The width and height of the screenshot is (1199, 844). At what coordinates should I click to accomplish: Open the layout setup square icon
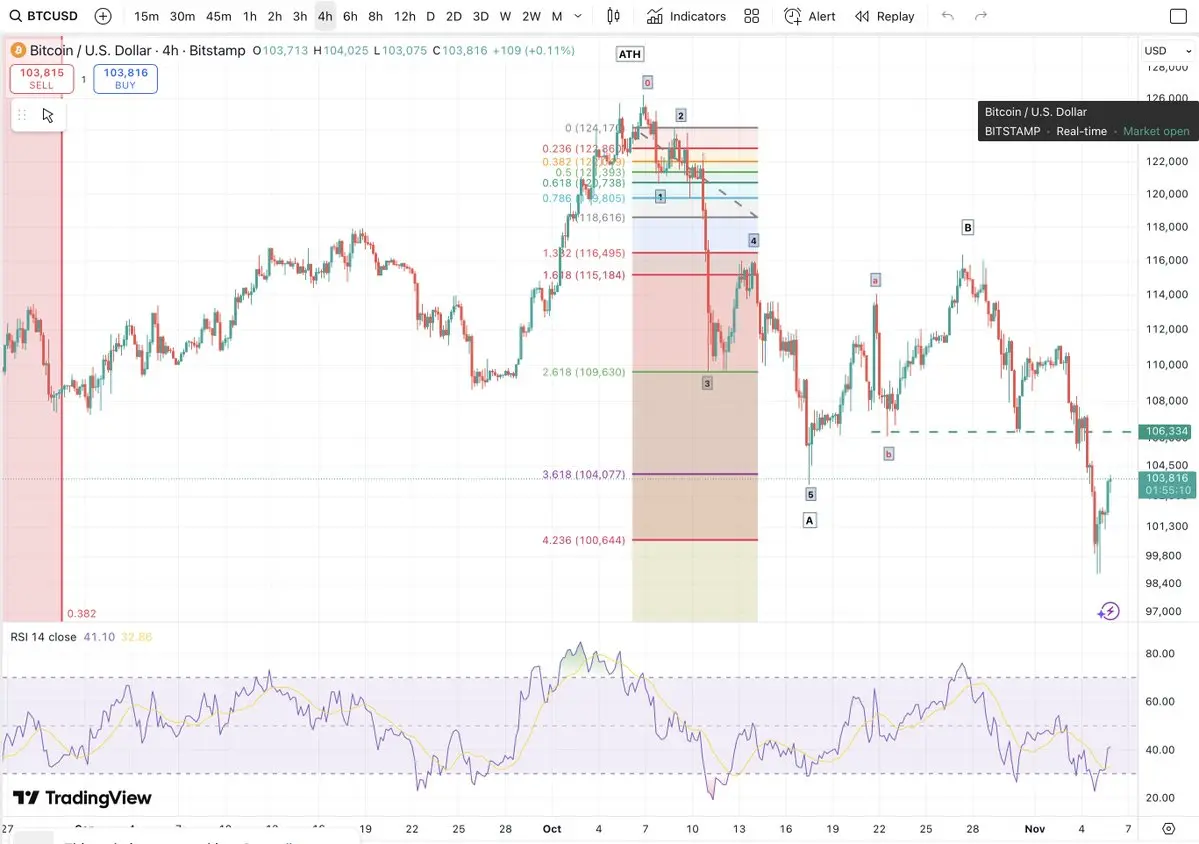pos(1178,16)
